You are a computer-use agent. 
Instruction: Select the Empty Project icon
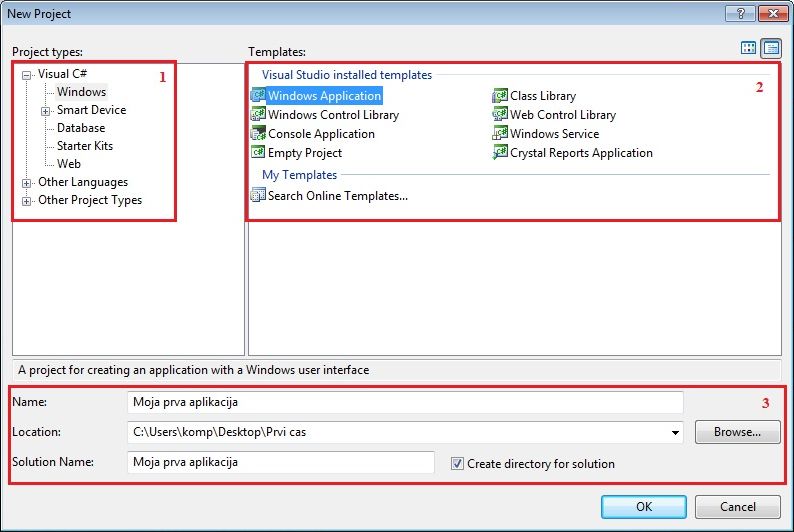[258, 152]
